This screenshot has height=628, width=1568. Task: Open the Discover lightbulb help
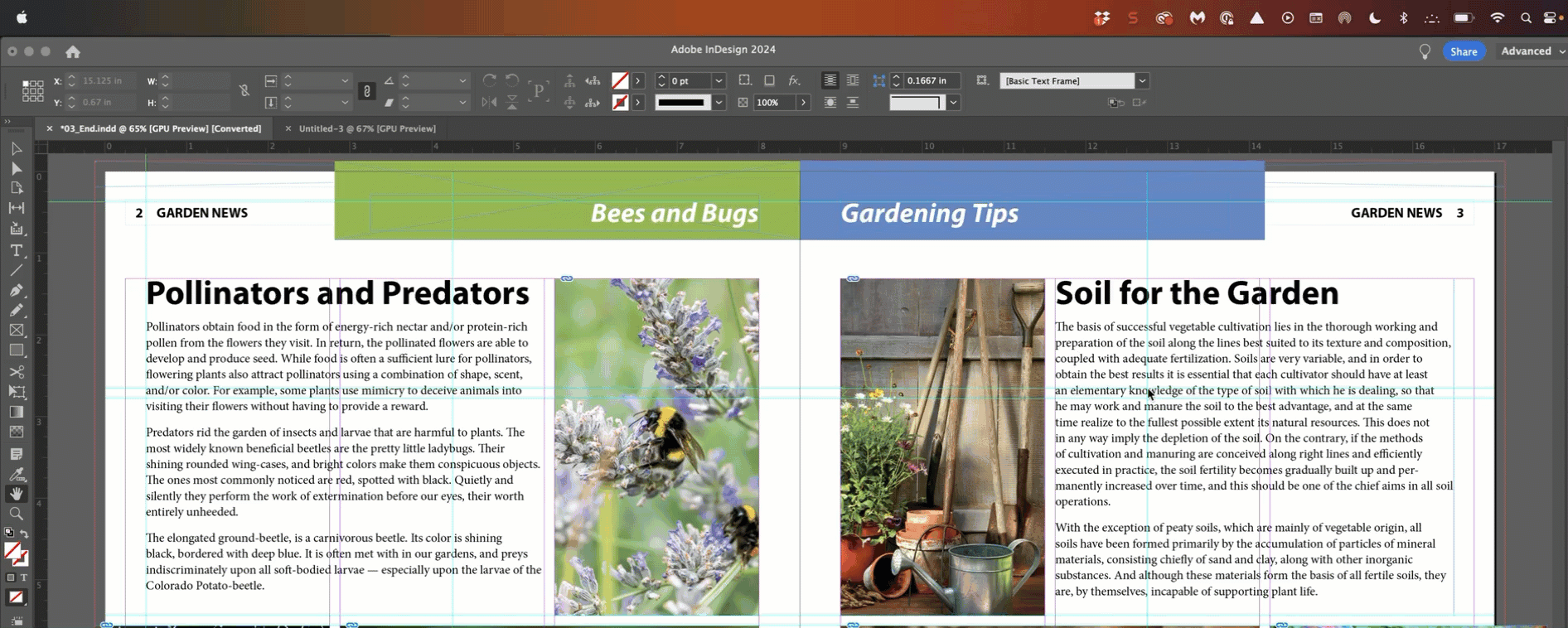[x=1425, y=51]
